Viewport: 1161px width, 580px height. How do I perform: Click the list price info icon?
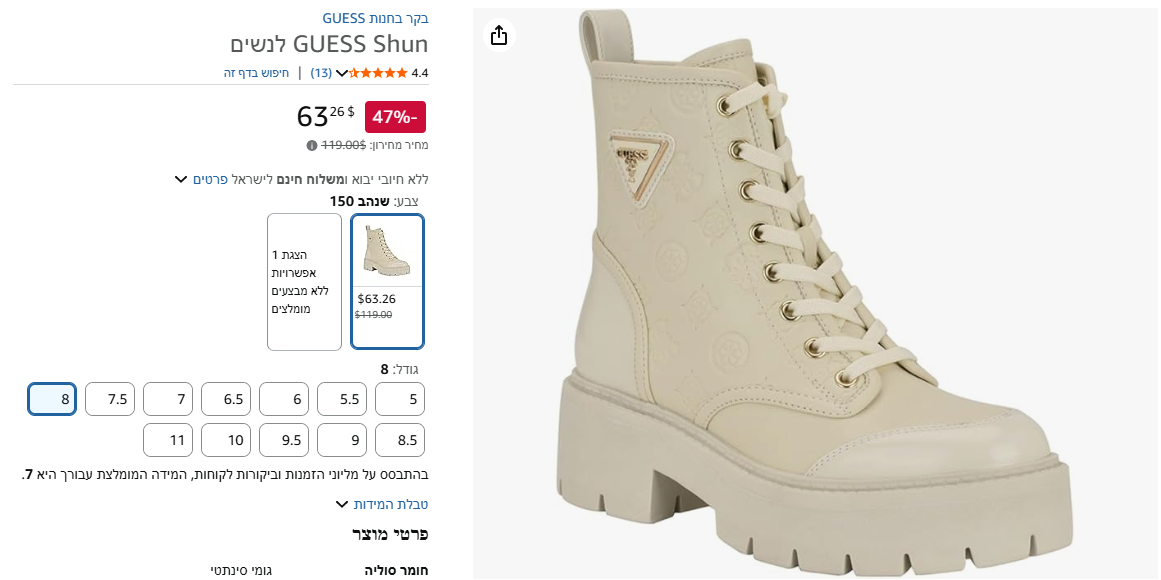tap(312, 146)
